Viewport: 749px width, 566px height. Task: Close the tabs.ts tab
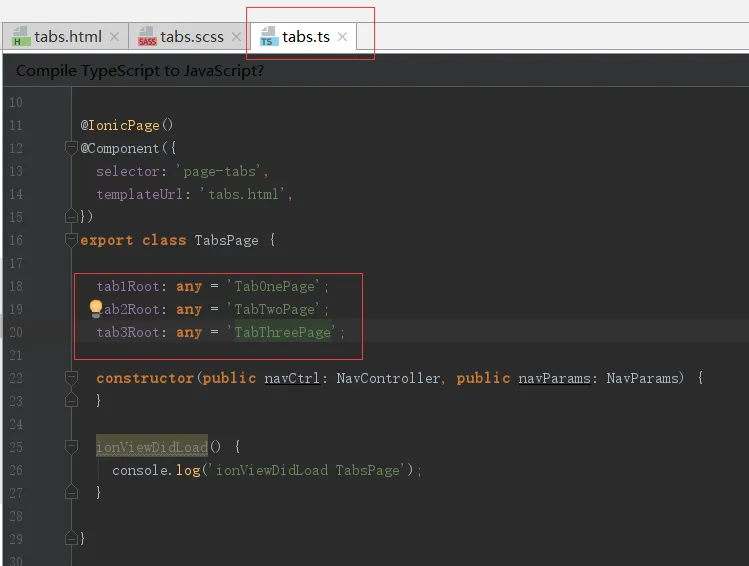pos(342,36)
